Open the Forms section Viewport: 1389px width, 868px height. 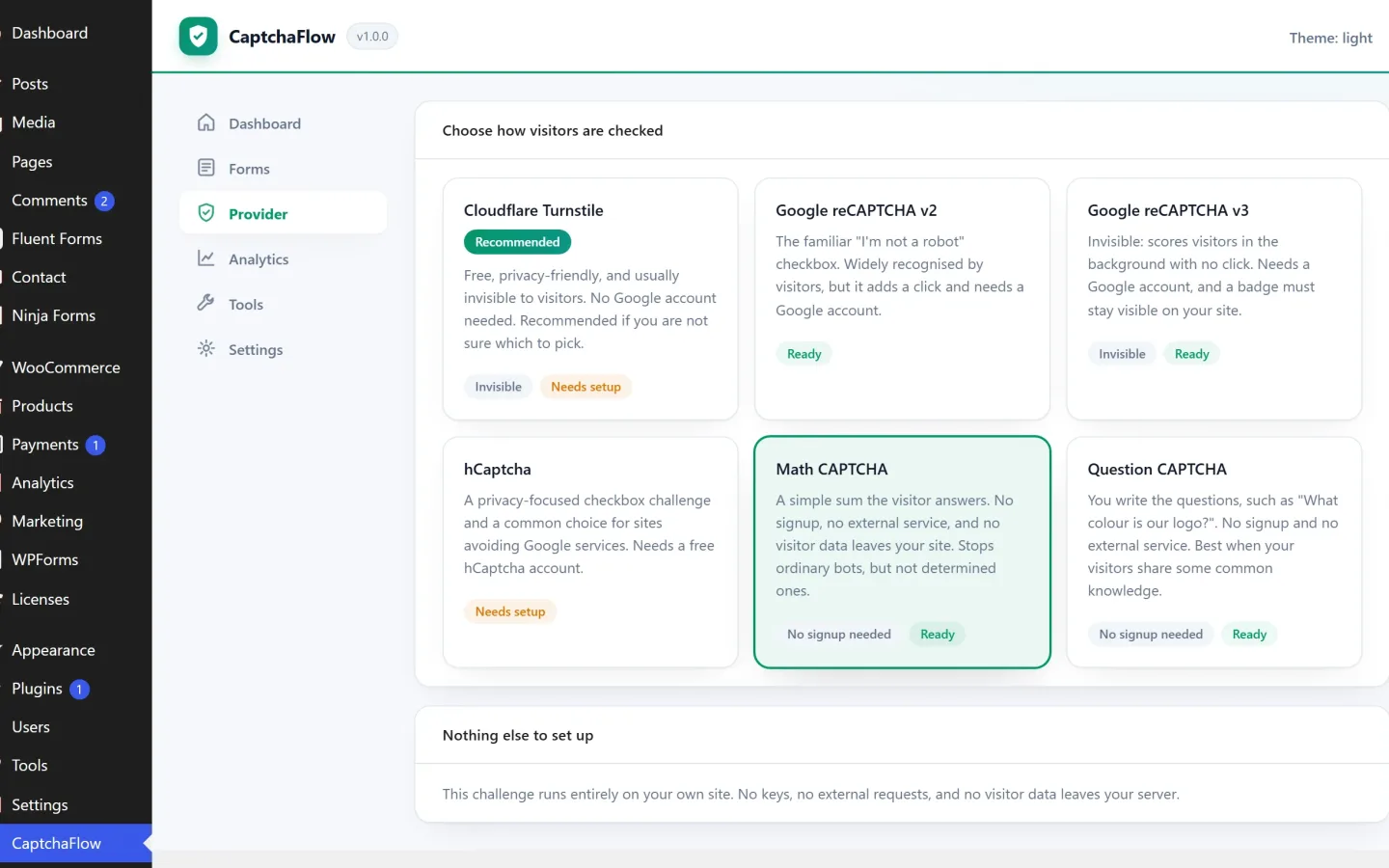pos(283,169)
